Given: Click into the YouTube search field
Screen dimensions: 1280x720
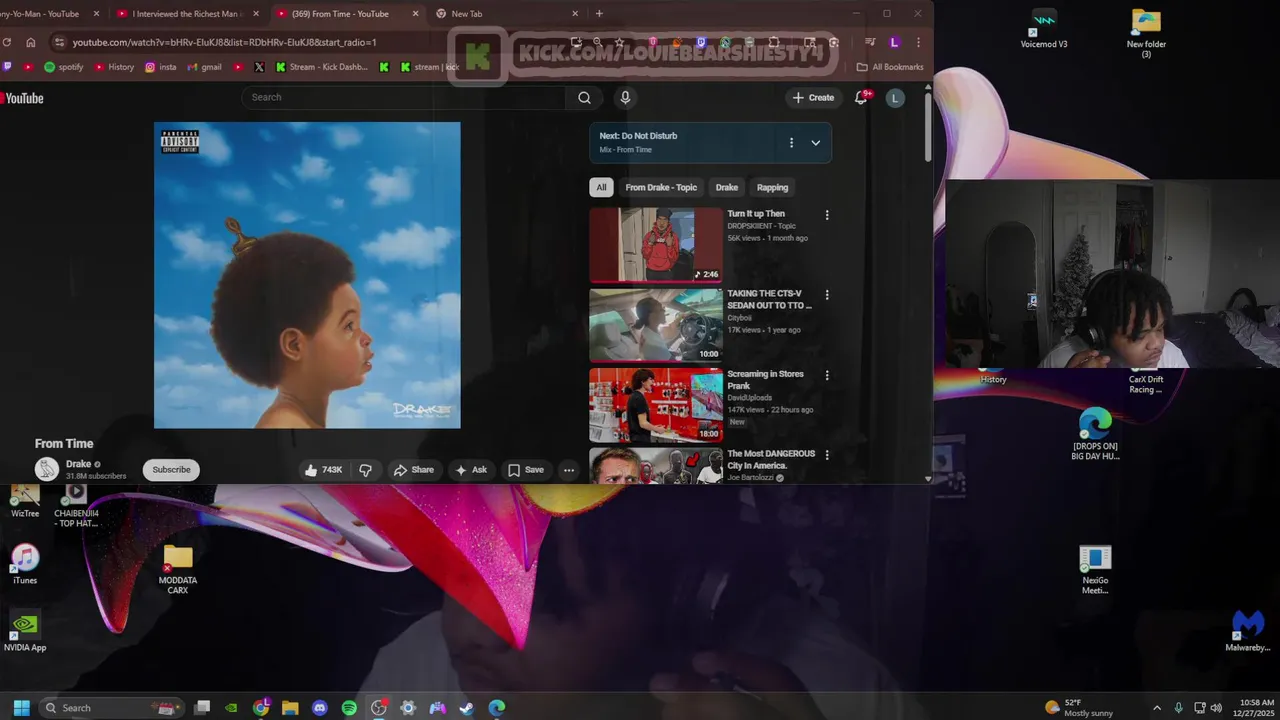Looking at the screenshot, I should (404, 97).
